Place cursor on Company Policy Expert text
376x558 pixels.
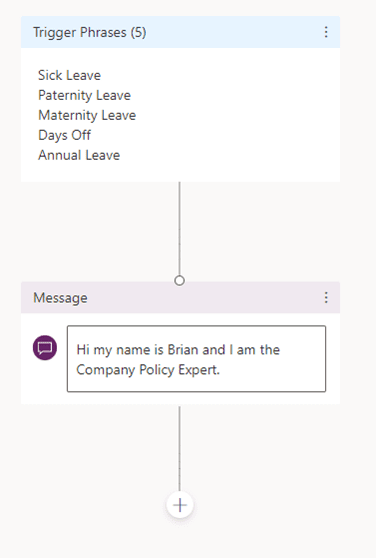tap(148, 370)
